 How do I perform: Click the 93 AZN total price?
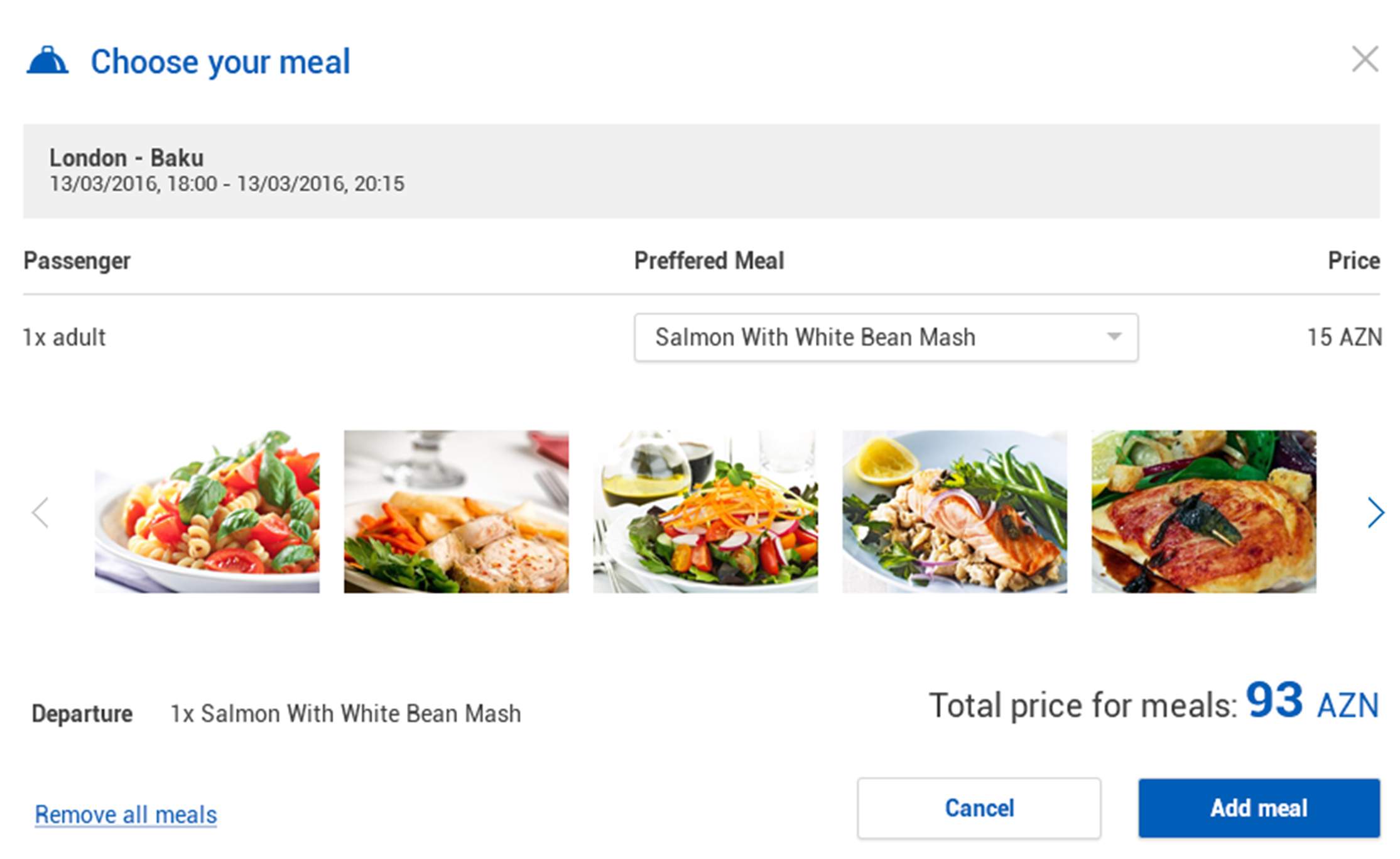pos(1311,703)
